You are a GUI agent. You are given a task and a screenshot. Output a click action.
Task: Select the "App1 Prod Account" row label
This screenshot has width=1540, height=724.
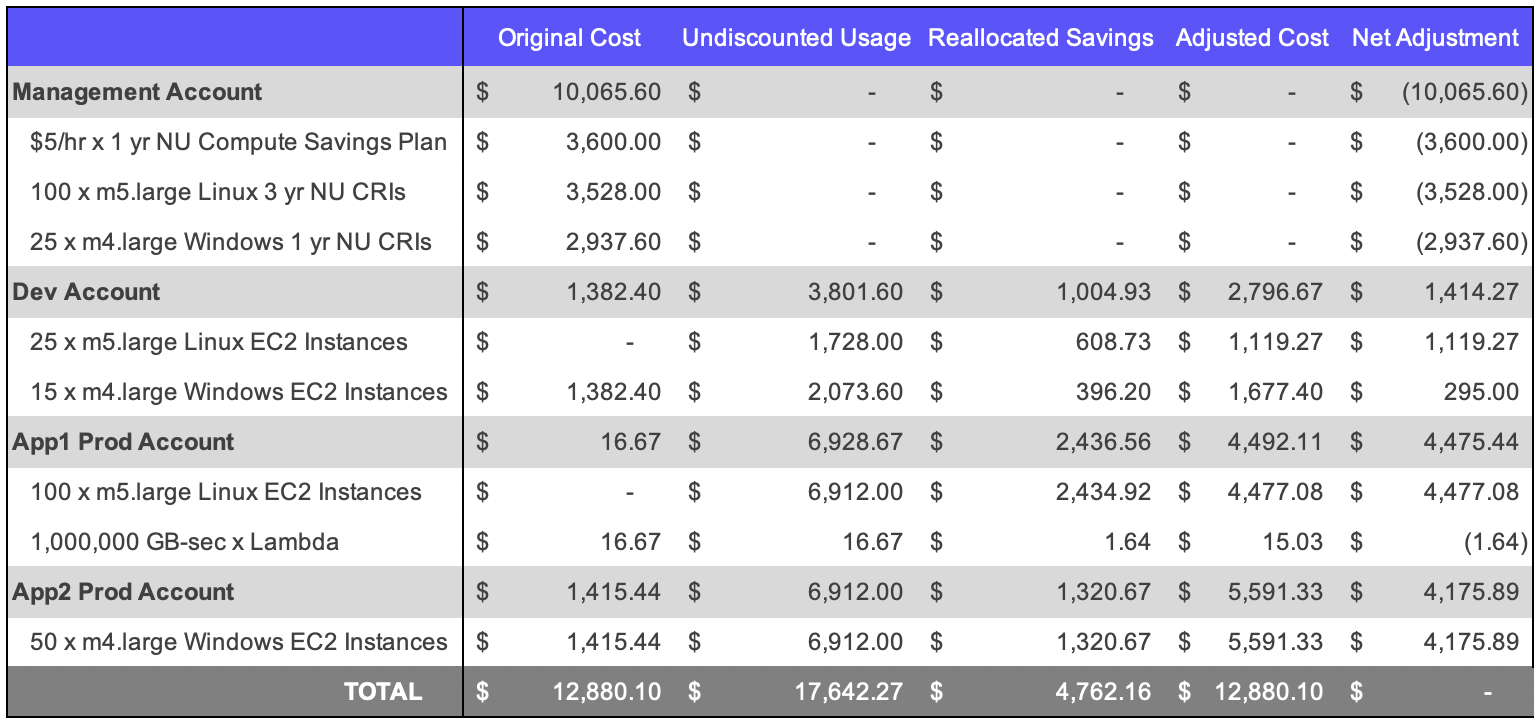[x=123, y=442]
